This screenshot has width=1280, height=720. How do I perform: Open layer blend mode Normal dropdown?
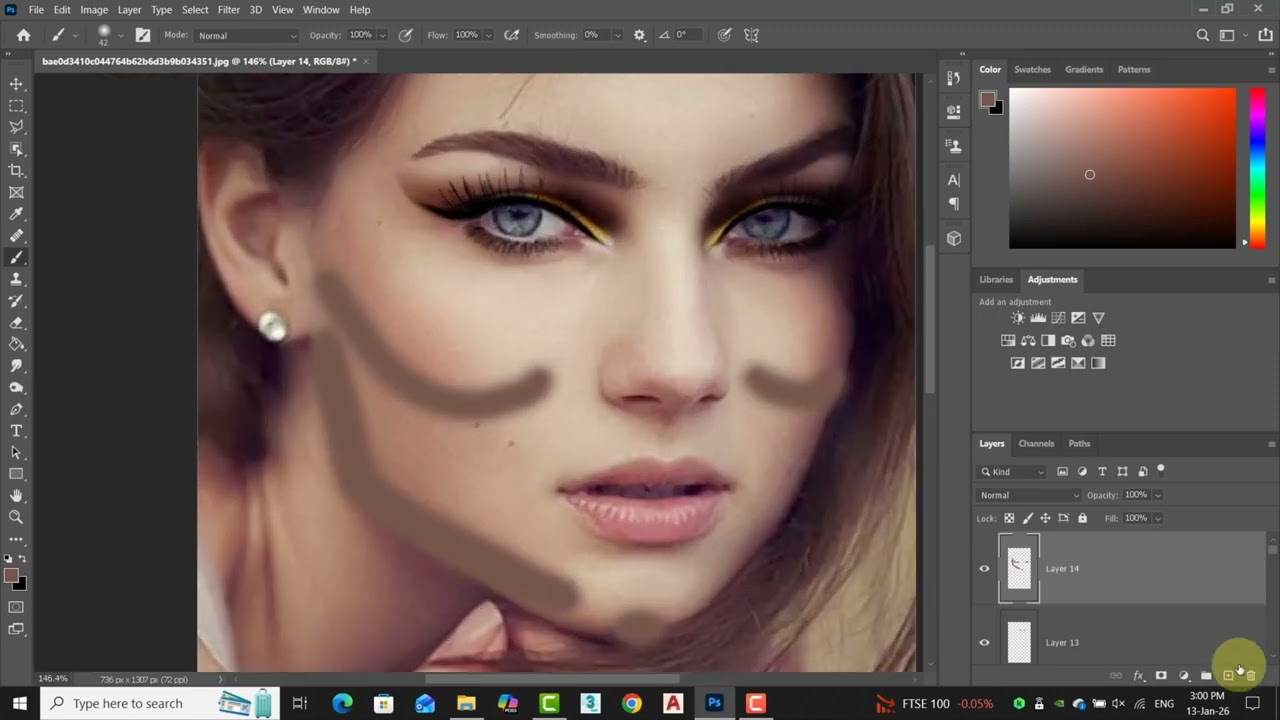coord(1029,495)
